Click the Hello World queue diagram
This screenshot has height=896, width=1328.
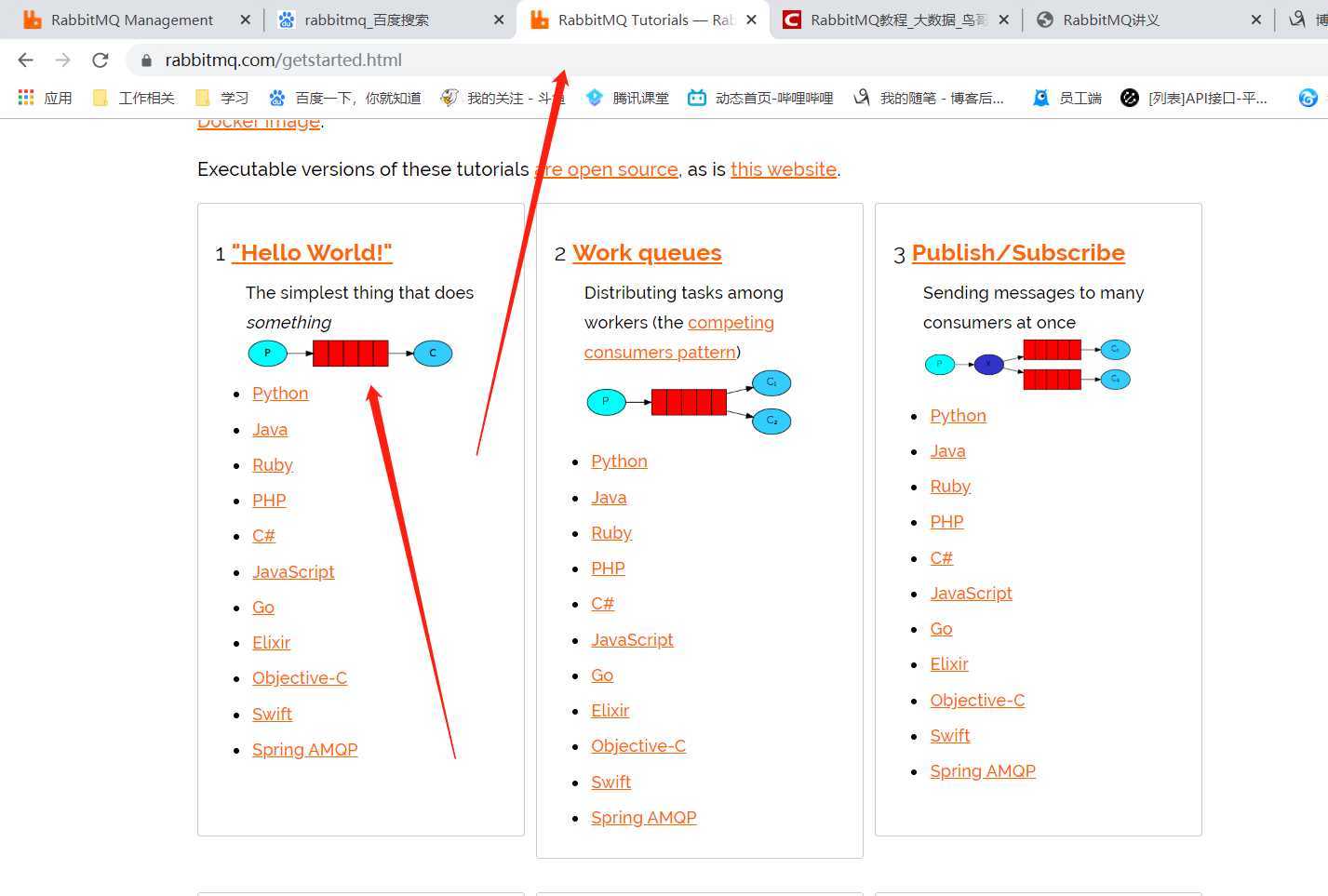point(350,354)
